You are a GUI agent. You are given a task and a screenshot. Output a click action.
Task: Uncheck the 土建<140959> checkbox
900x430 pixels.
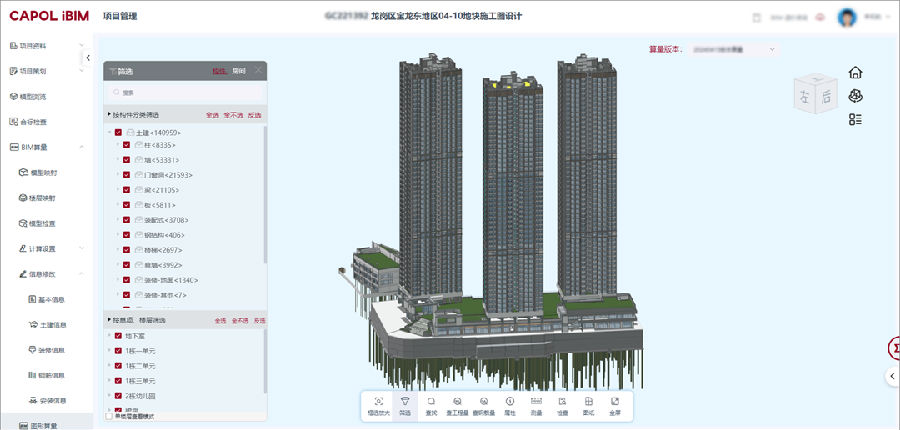(118, 132)
